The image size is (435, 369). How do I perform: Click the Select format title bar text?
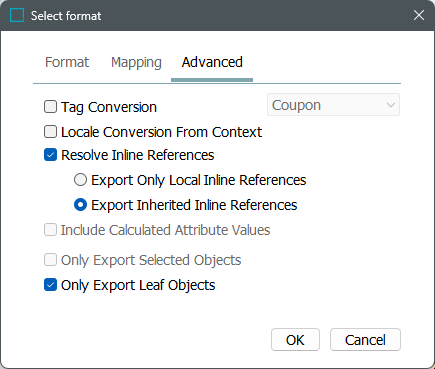point(66,16)
